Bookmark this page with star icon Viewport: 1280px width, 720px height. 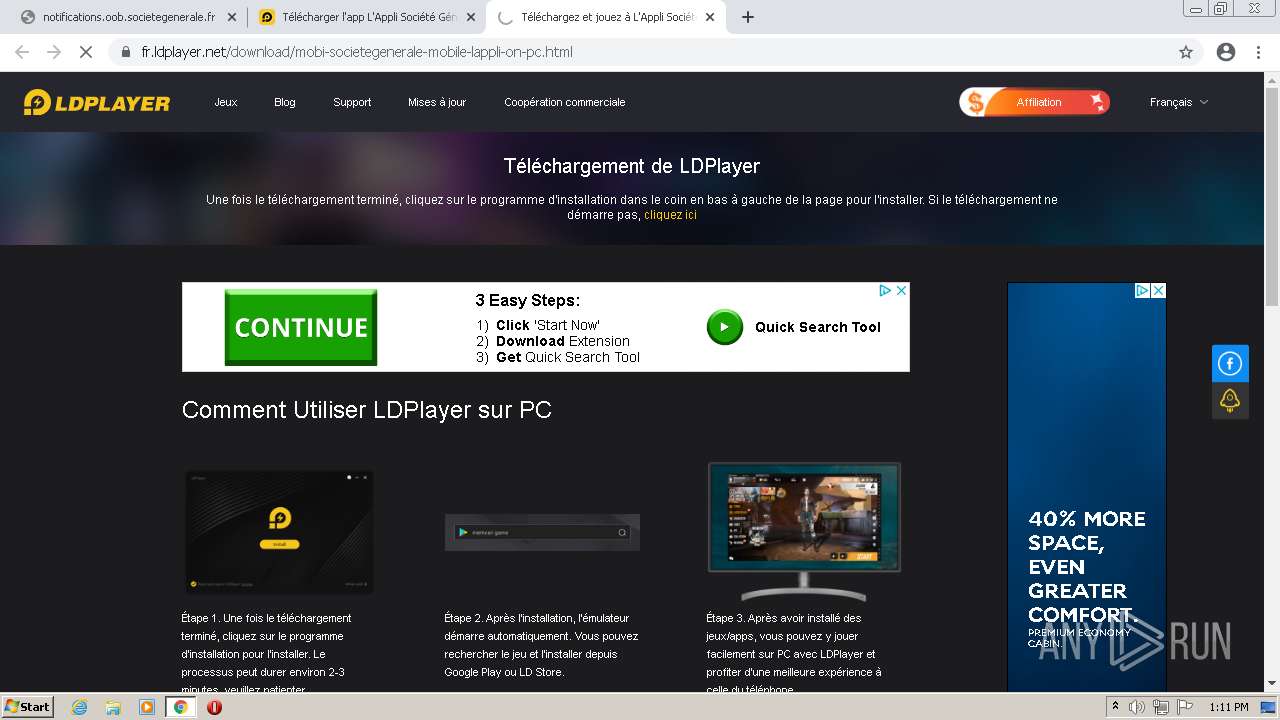[1186, 52]
